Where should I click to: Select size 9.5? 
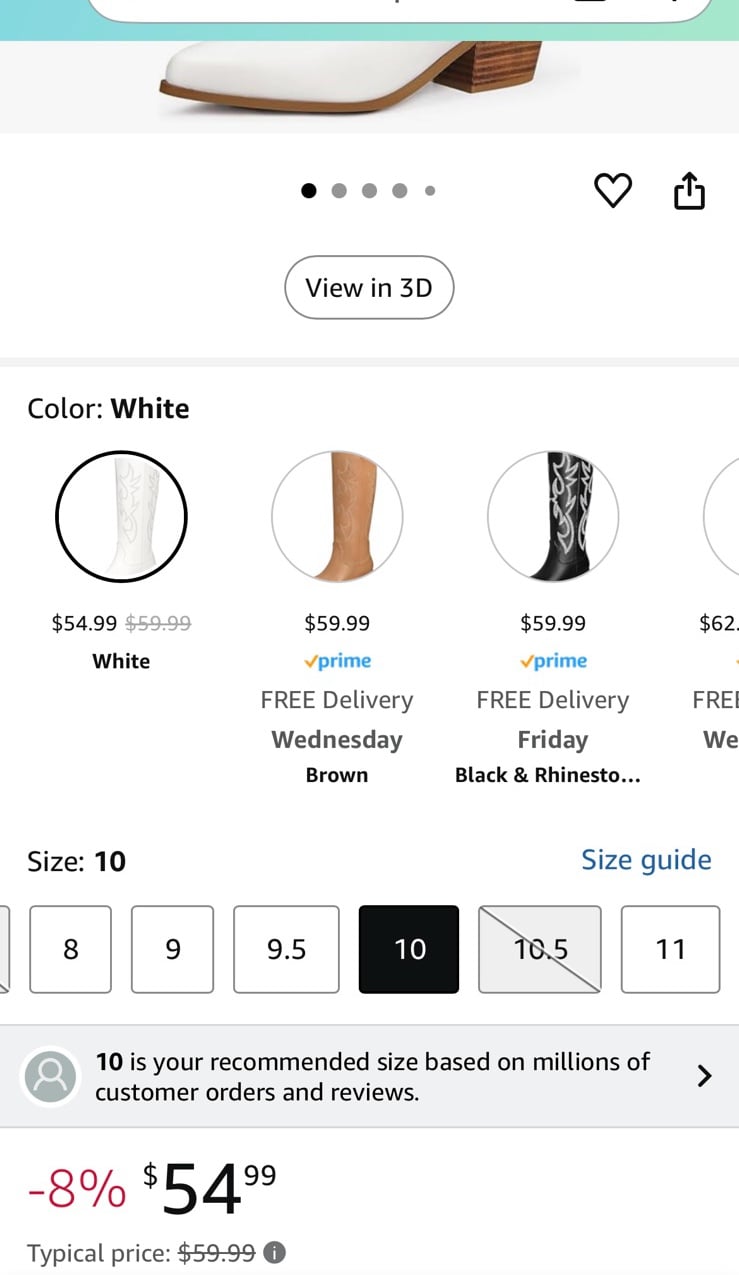point(286,949)
